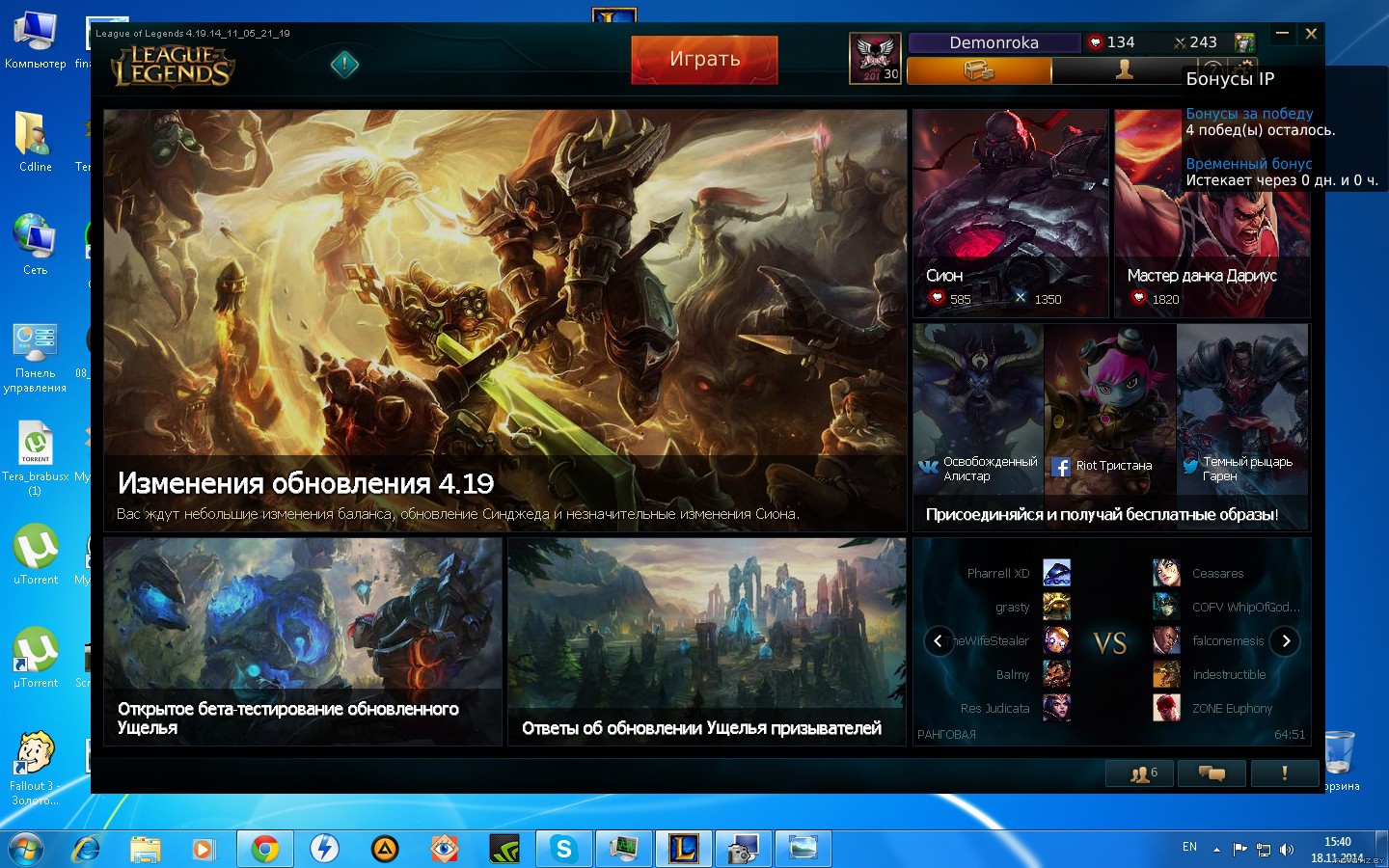The width and height of the screenshot is (1389, 868).
Task: Open Internet Explorer from the taskbar
Action: click(x=86, y=849)
